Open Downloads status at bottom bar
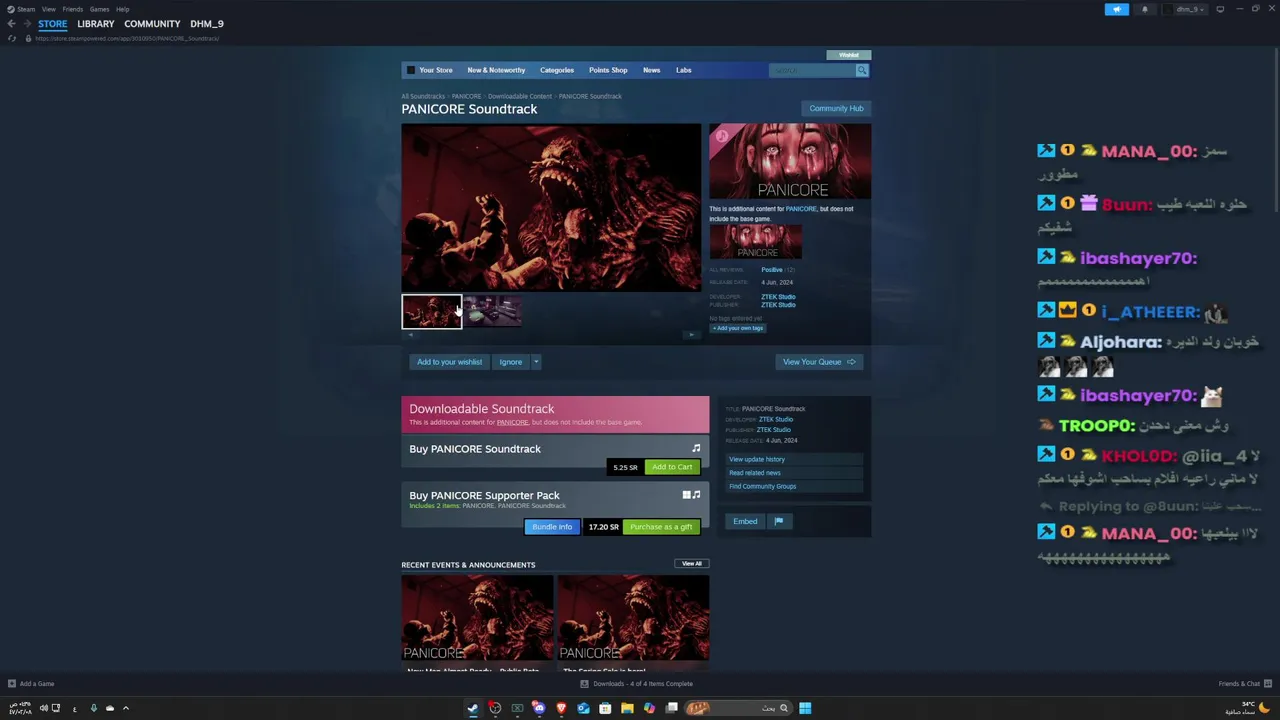 tap(637, 684)
